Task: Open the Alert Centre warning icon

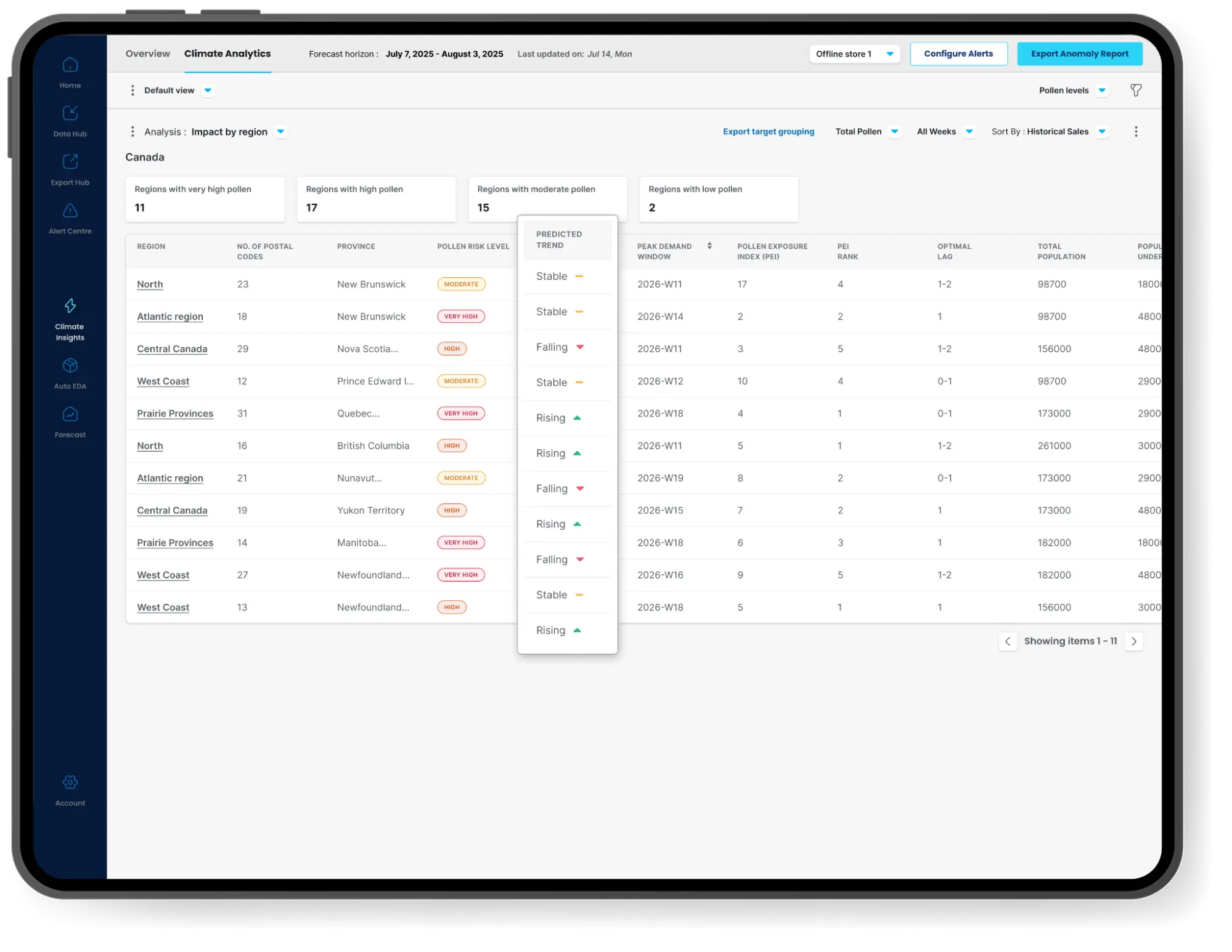Action: click(x=70, y=211)
